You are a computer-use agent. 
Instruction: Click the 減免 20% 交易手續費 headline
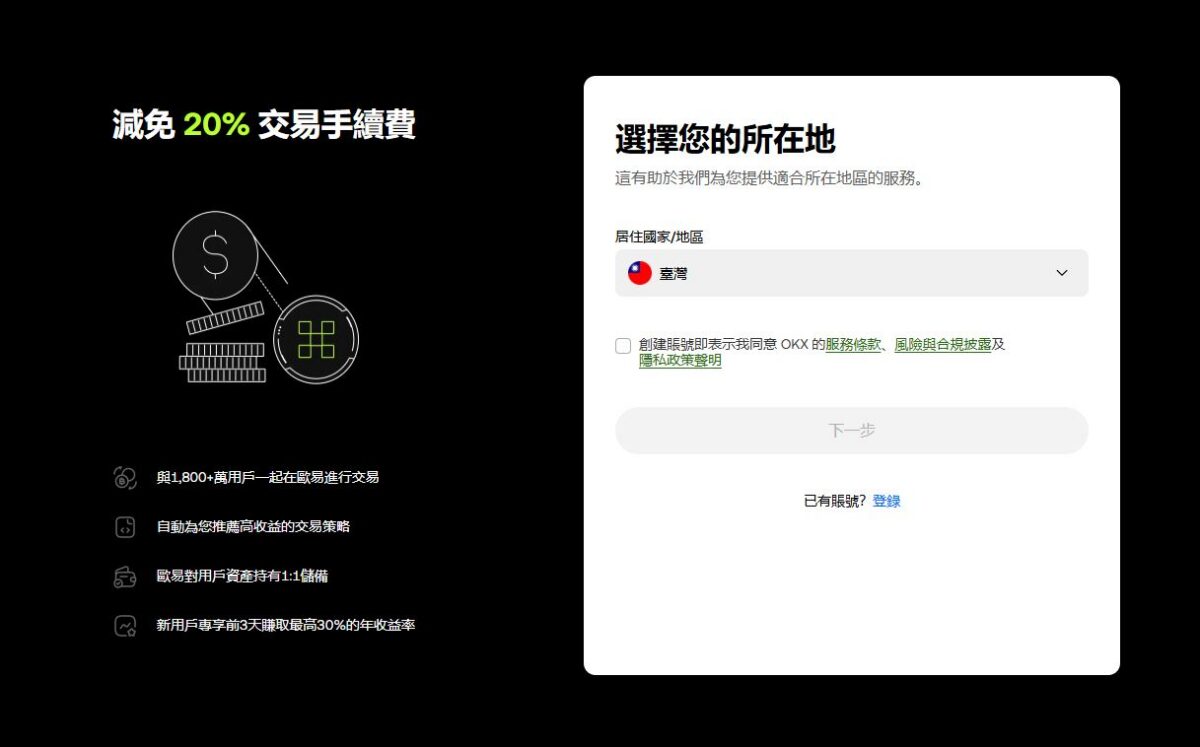[264, 125]
